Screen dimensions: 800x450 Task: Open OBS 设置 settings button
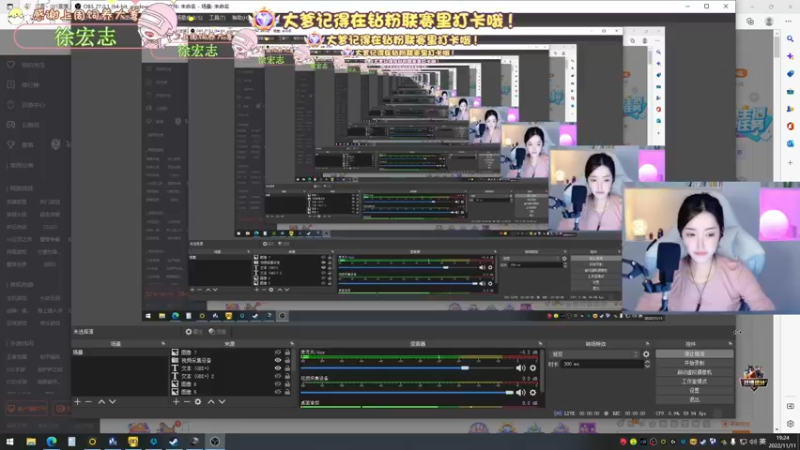pyautogui.click(x=694, y=390)
